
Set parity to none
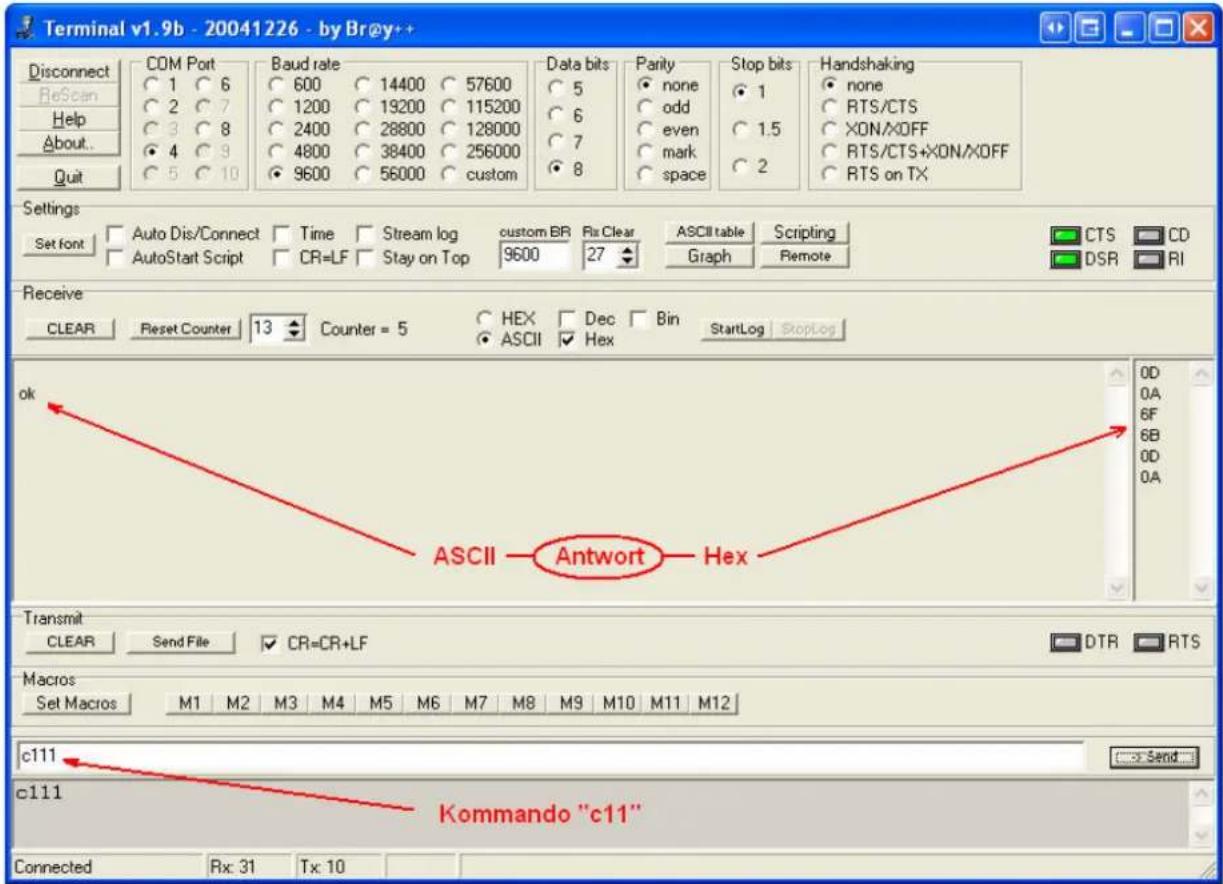coord(647,86)
